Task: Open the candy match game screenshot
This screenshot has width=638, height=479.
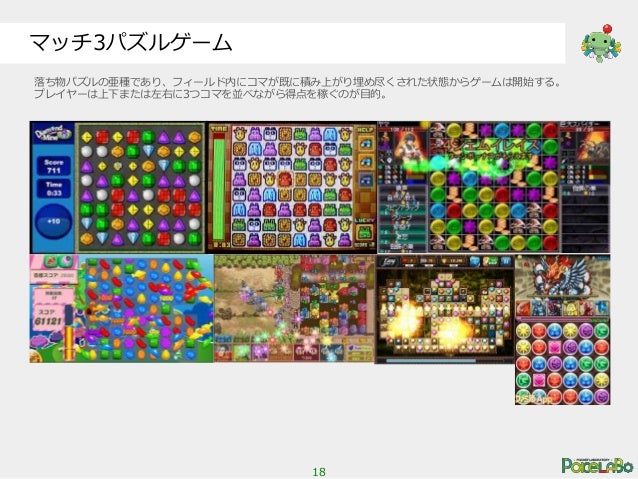Action: tap(121, 308)
